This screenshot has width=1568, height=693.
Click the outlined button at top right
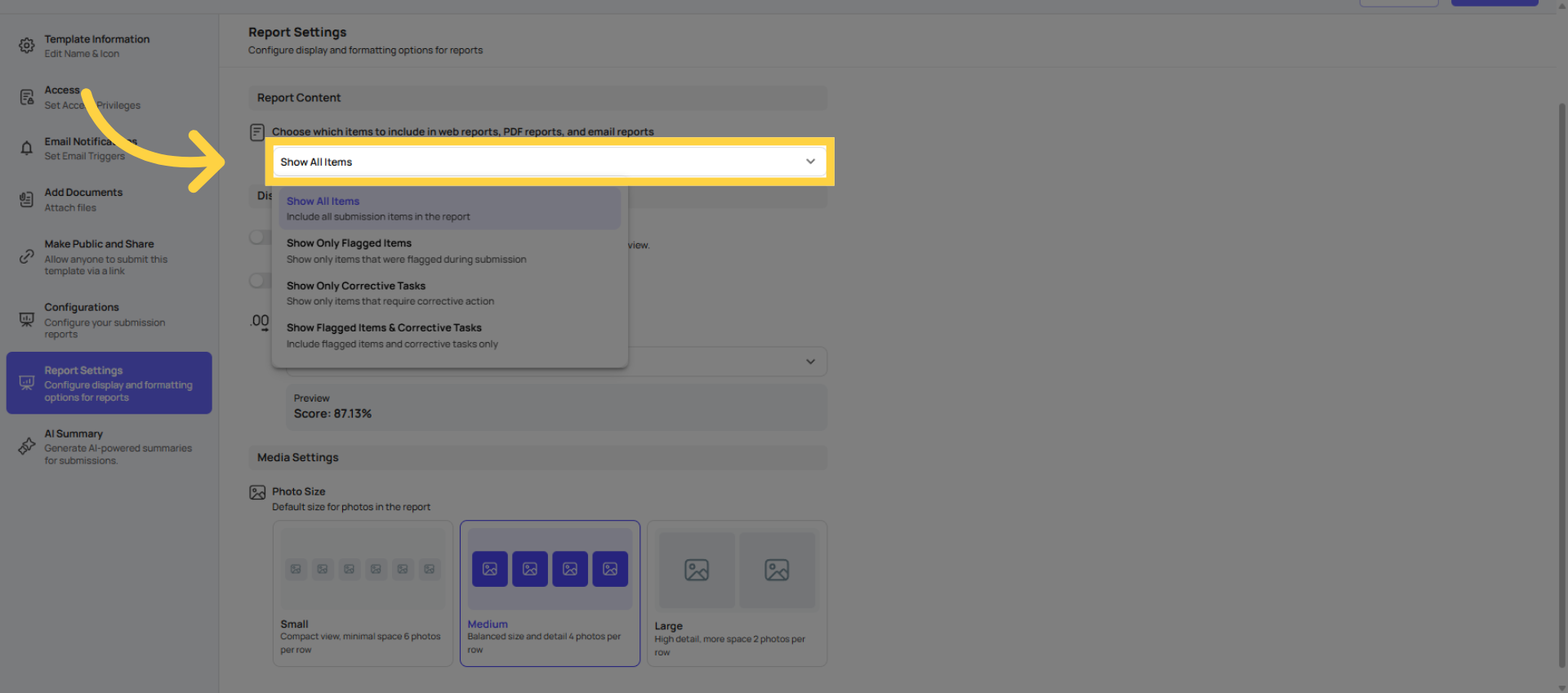pyautogui.click(x=1399, y=2)
